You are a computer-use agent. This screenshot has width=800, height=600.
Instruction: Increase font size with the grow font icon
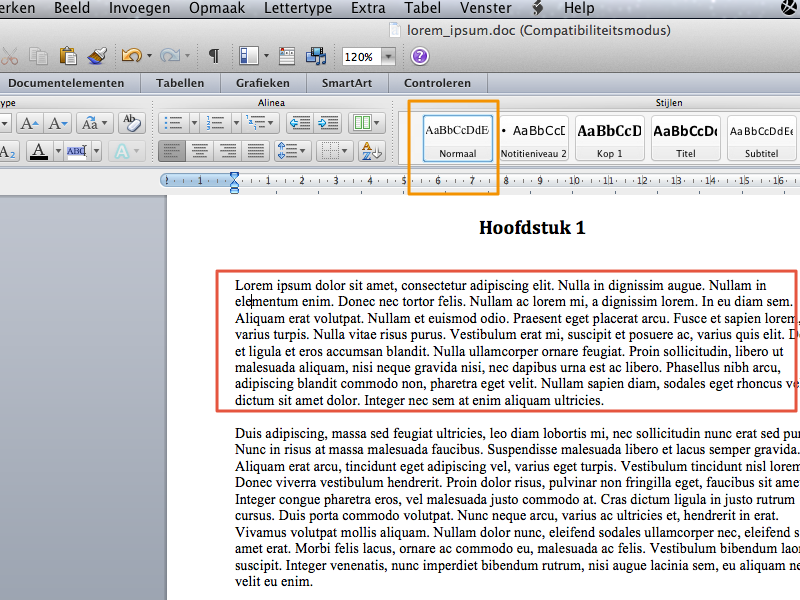[x=29, y=123]
